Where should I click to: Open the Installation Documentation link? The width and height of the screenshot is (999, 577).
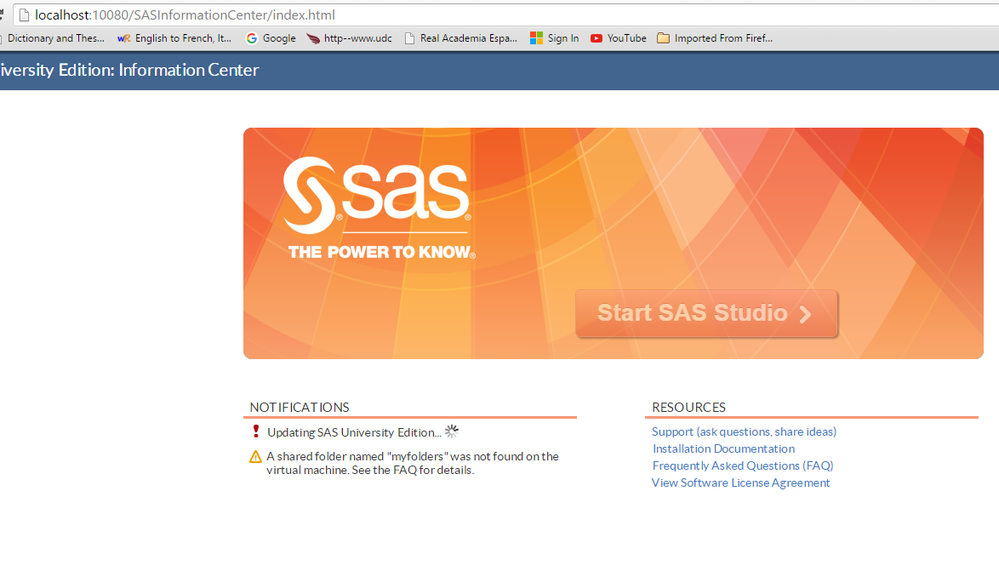click(723, 449)
